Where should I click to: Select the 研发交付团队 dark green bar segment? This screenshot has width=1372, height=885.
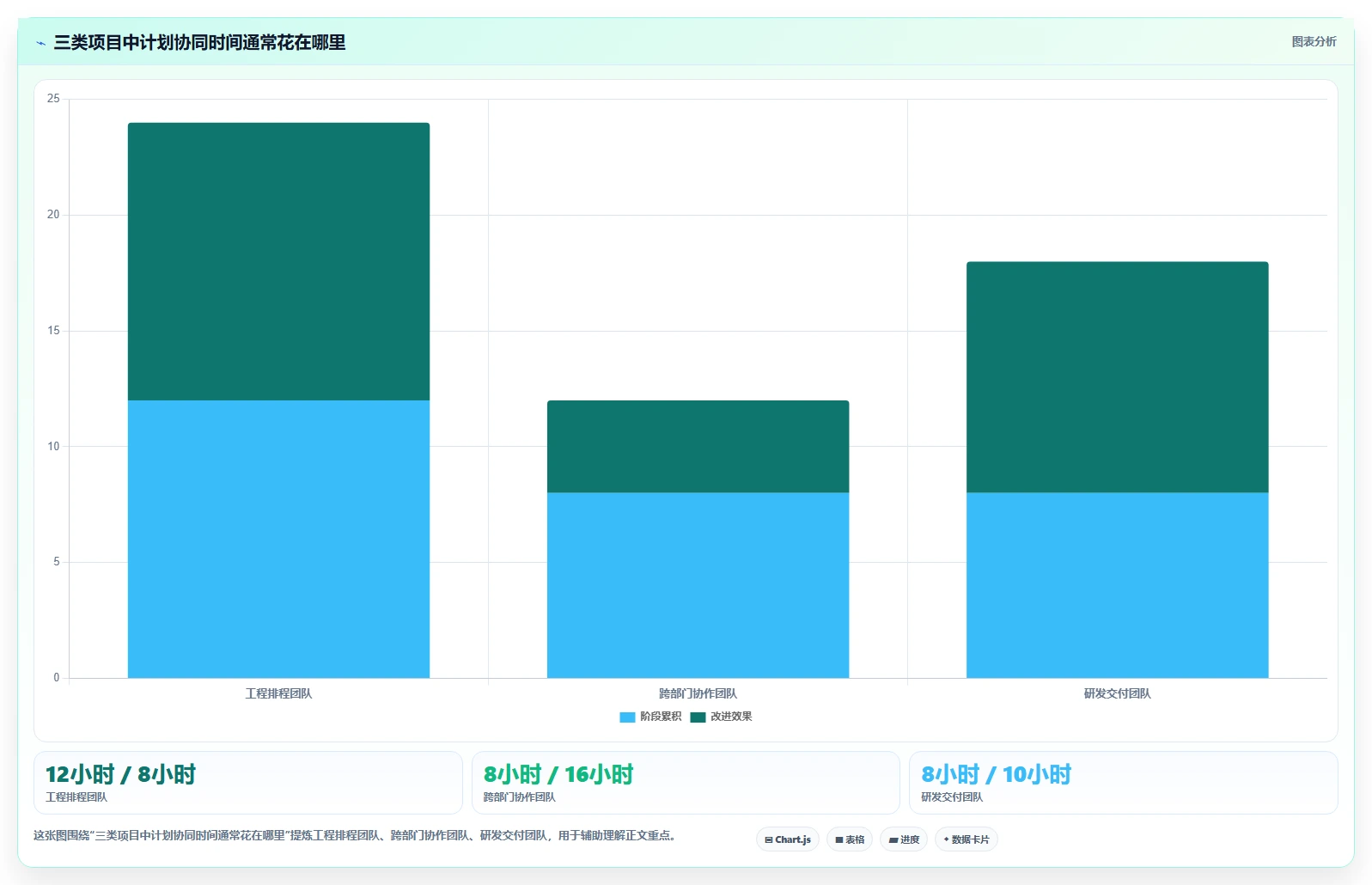pyautogui.click(x=1117, y=377)
